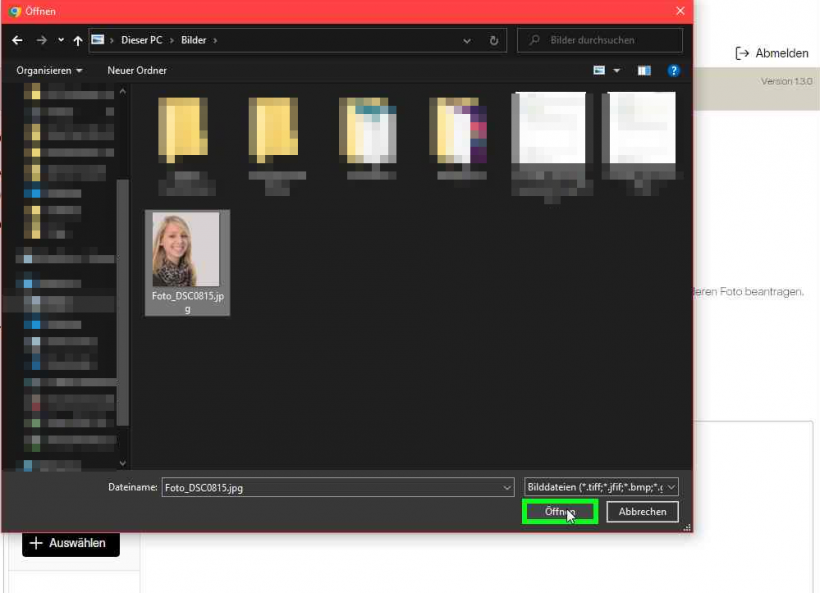The width and height of the screenshot is (820, 593).
Task: Click Bilder in the breadcrumb path
Action: [x=192, y=41]
